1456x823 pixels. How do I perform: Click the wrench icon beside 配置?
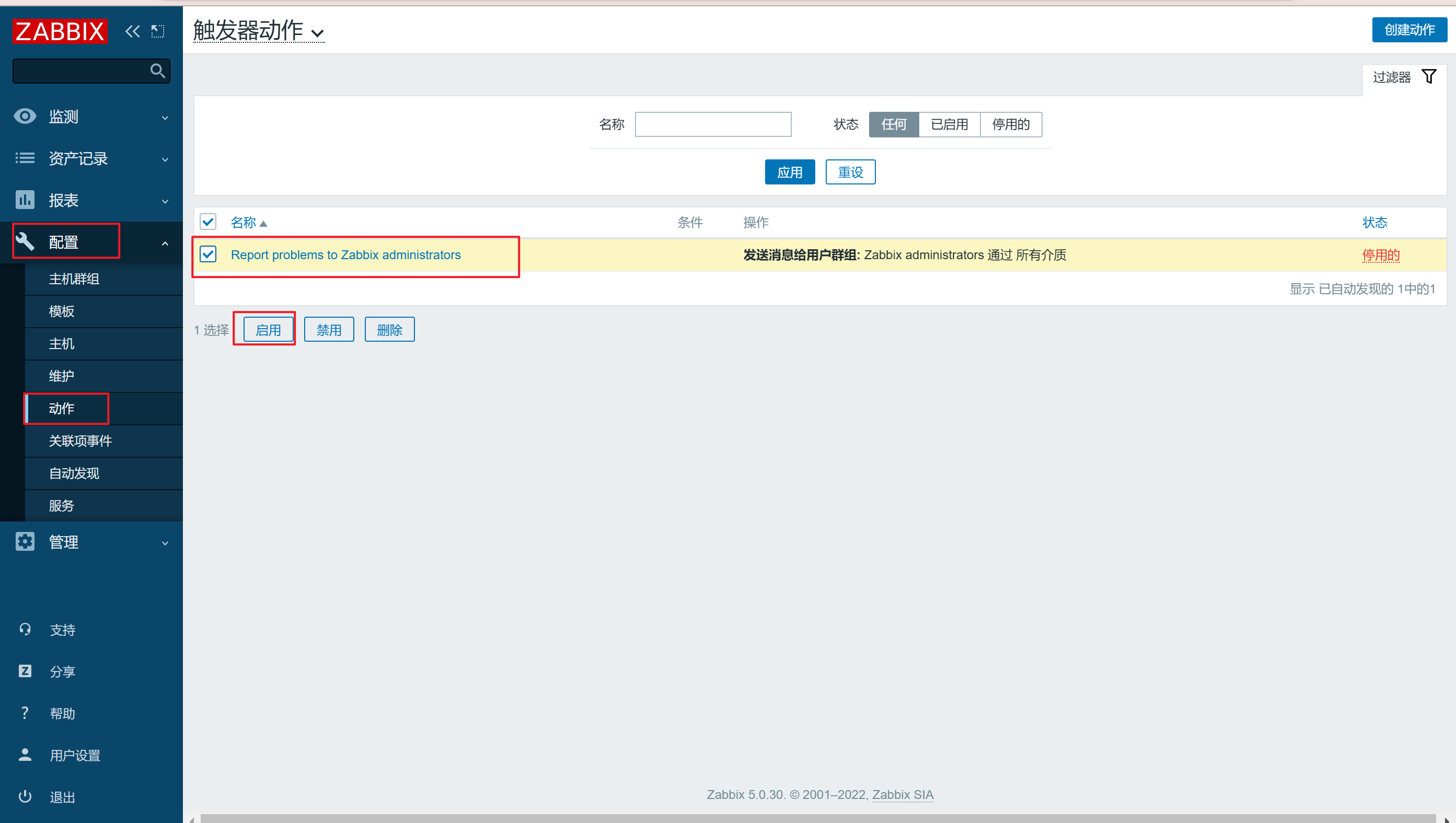[x=25, y=242]
